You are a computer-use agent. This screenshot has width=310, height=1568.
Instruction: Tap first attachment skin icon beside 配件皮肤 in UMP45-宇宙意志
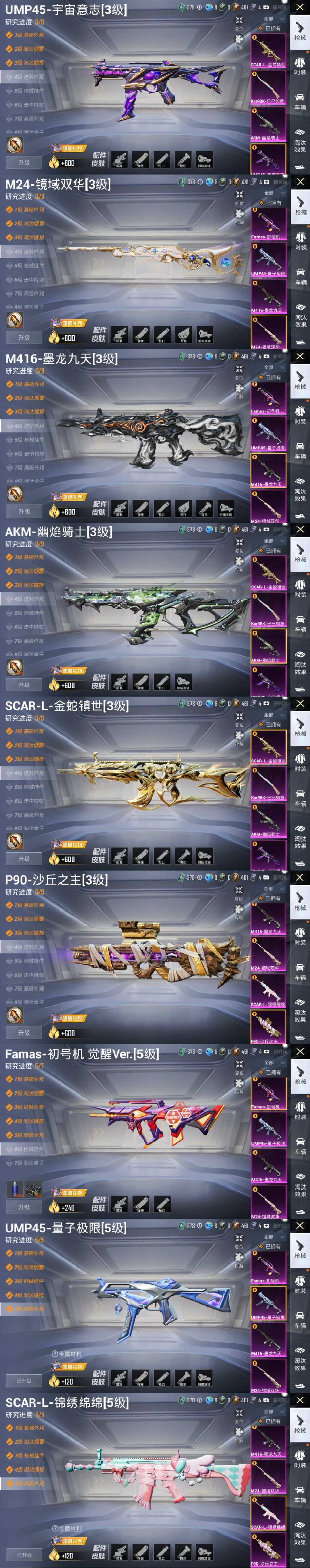coord(120,160)
